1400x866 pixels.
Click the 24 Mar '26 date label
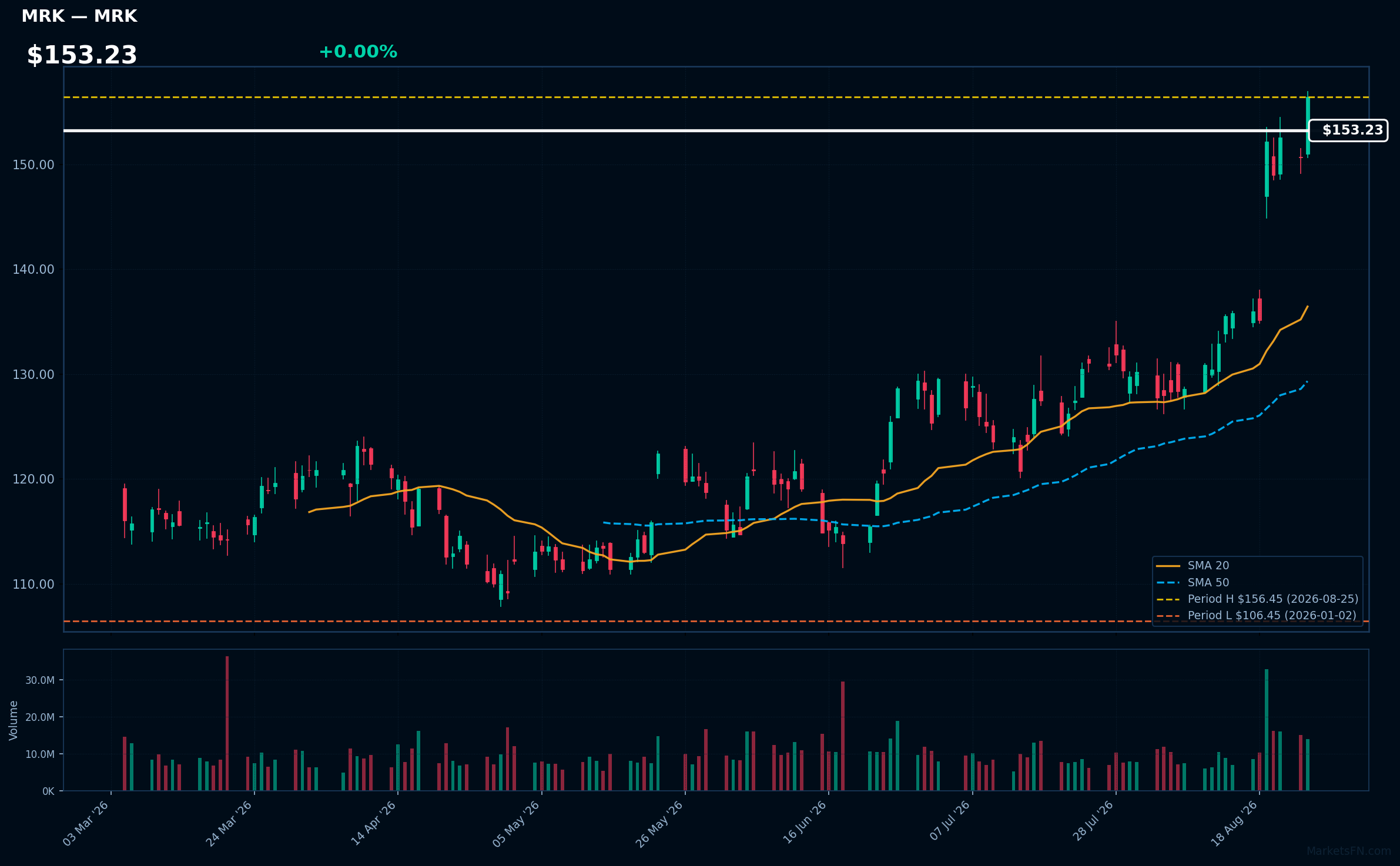click(x=229, y=824)
